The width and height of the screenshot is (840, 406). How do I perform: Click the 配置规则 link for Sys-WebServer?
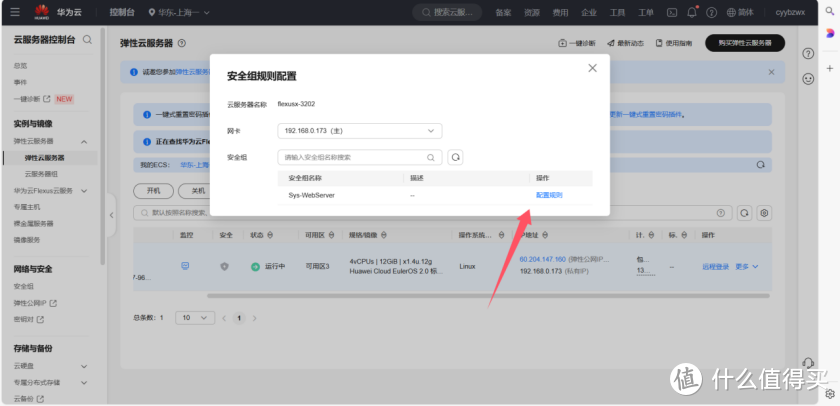pyautogui.click(x=549, y=195)
